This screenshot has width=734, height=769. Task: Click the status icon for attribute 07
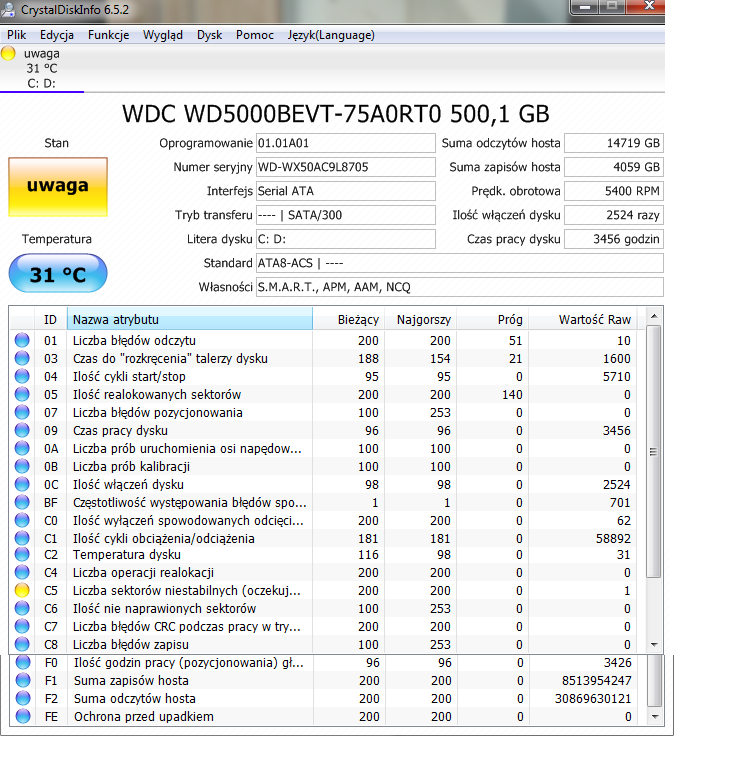[x=22, y=412]
